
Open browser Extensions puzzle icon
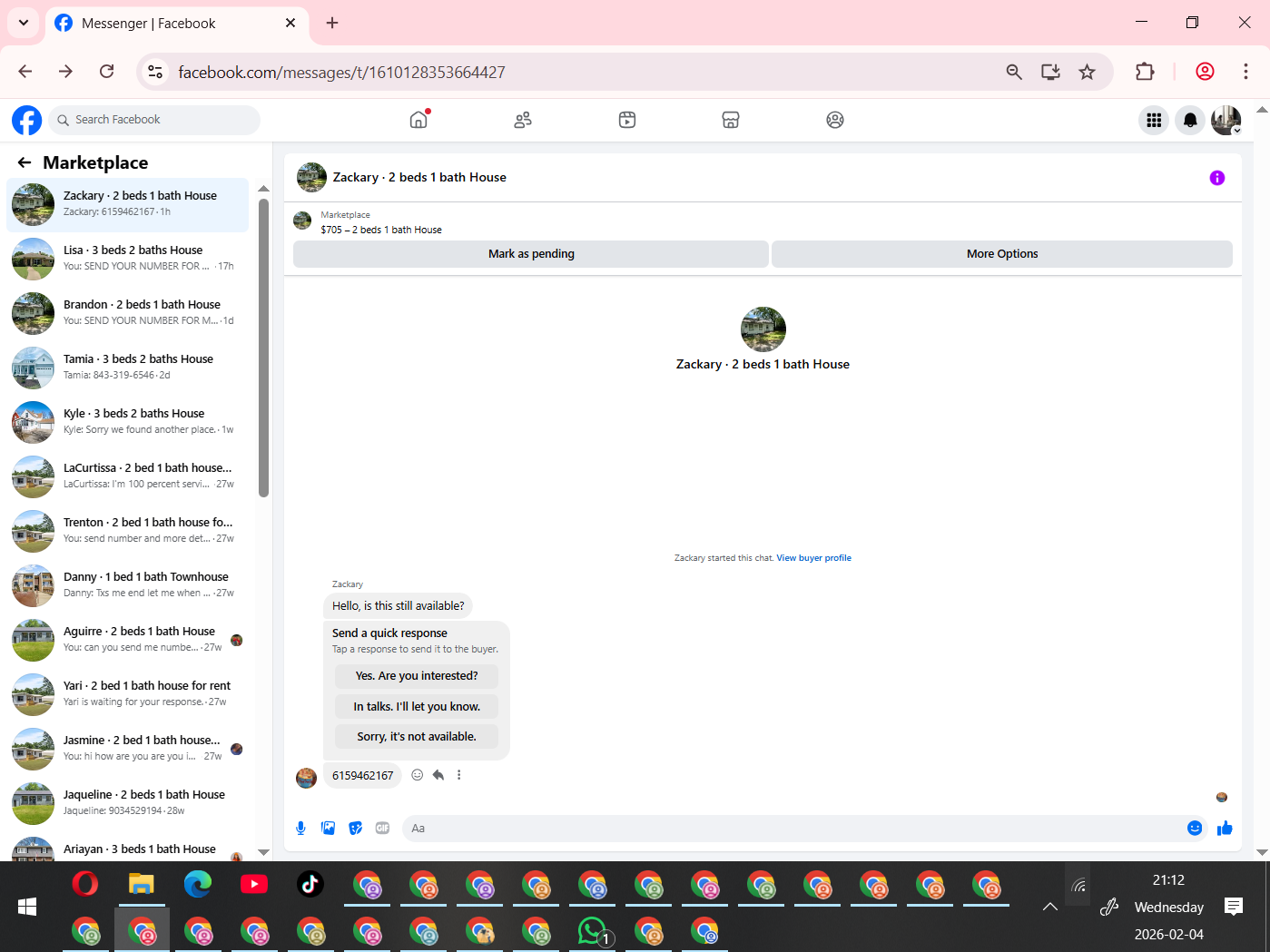(1145, 72)
